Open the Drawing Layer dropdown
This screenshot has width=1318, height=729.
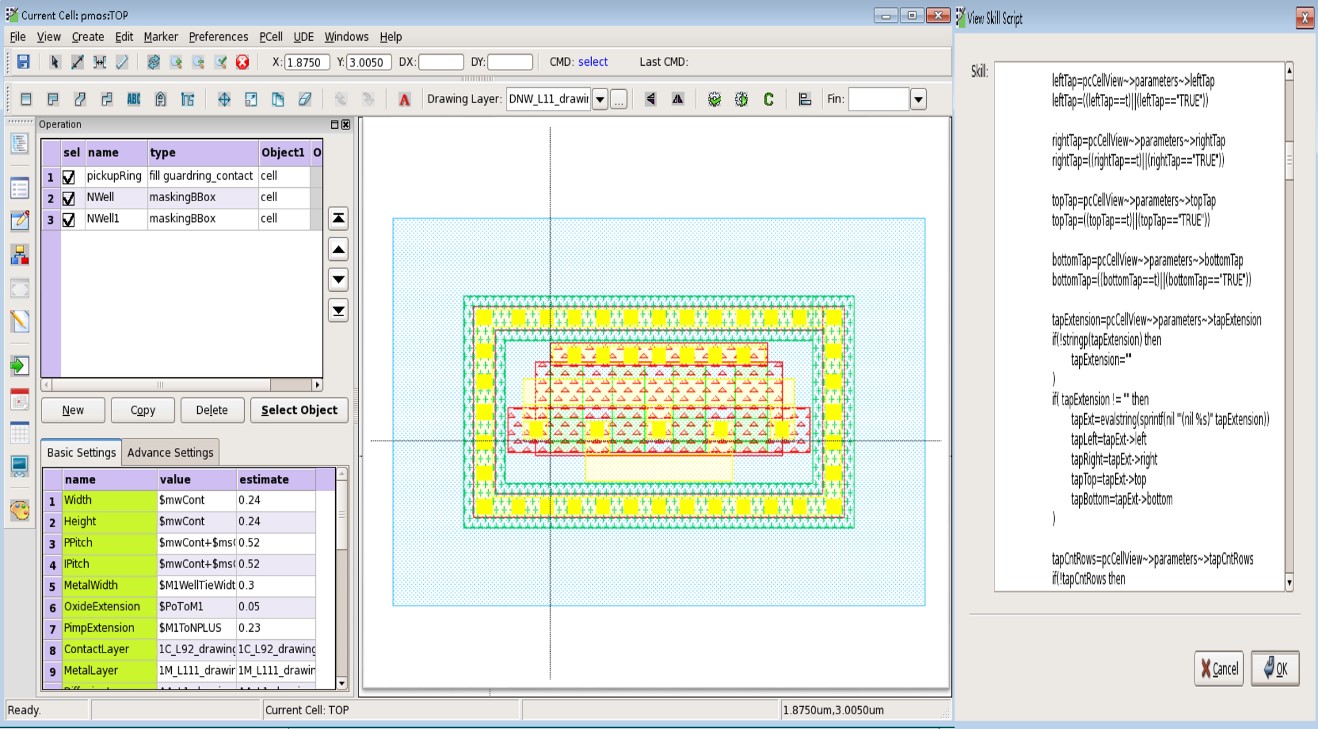click(600, 99)
